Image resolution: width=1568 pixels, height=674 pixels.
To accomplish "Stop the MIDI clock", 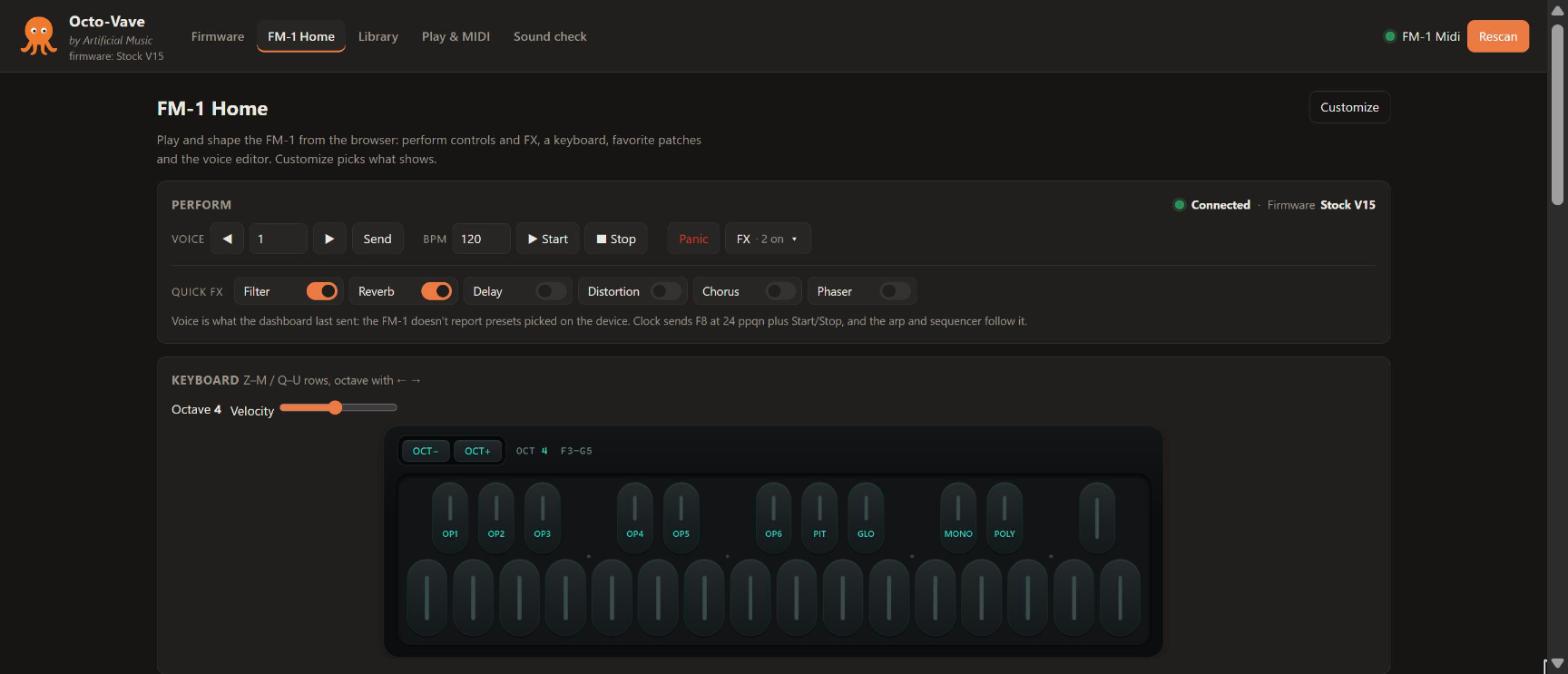I will click(616, 239).
